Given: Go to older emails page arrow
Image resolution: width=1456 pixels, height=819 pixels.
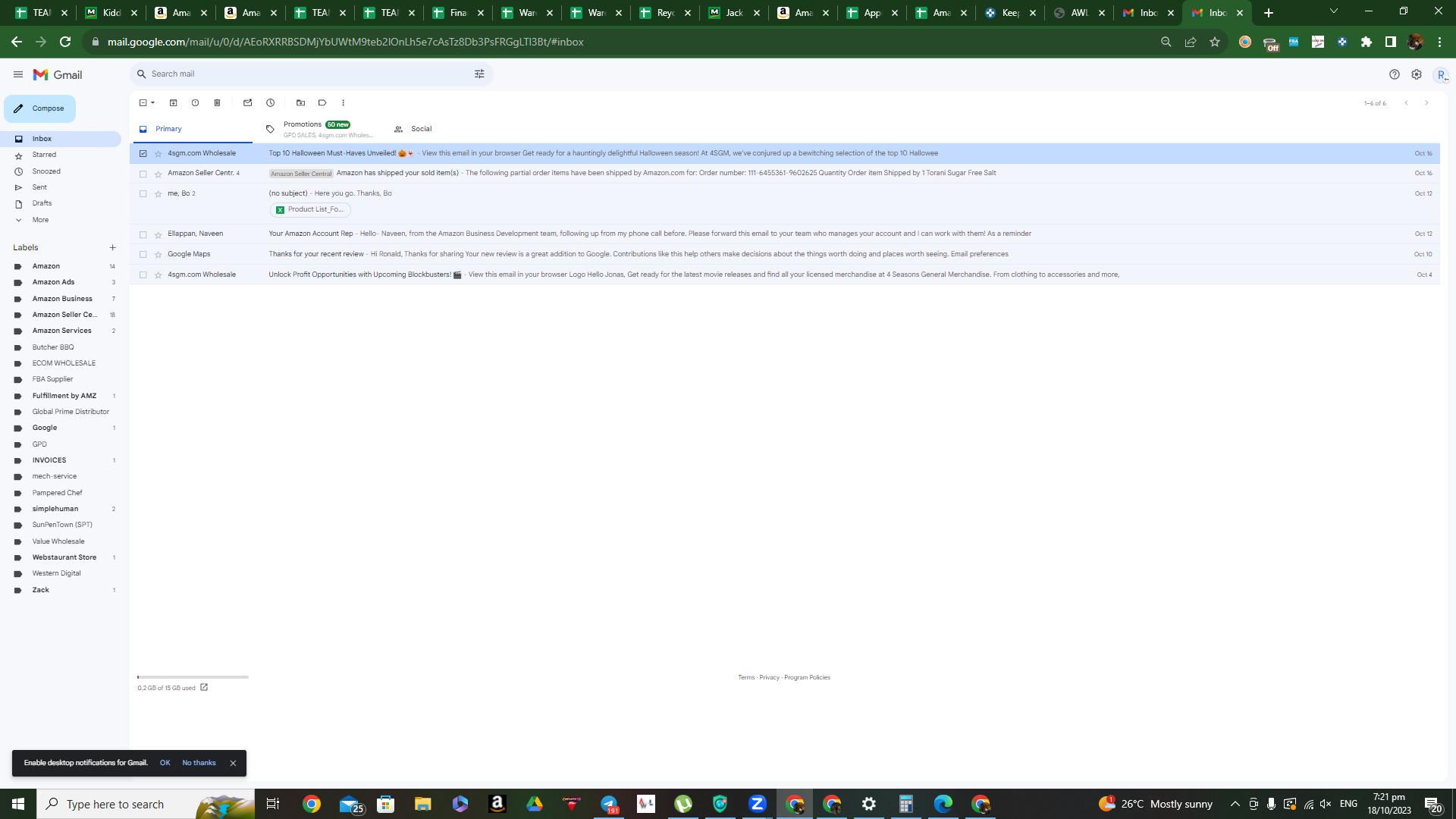Looking at the screenshot, I should tap(1426, 103).
